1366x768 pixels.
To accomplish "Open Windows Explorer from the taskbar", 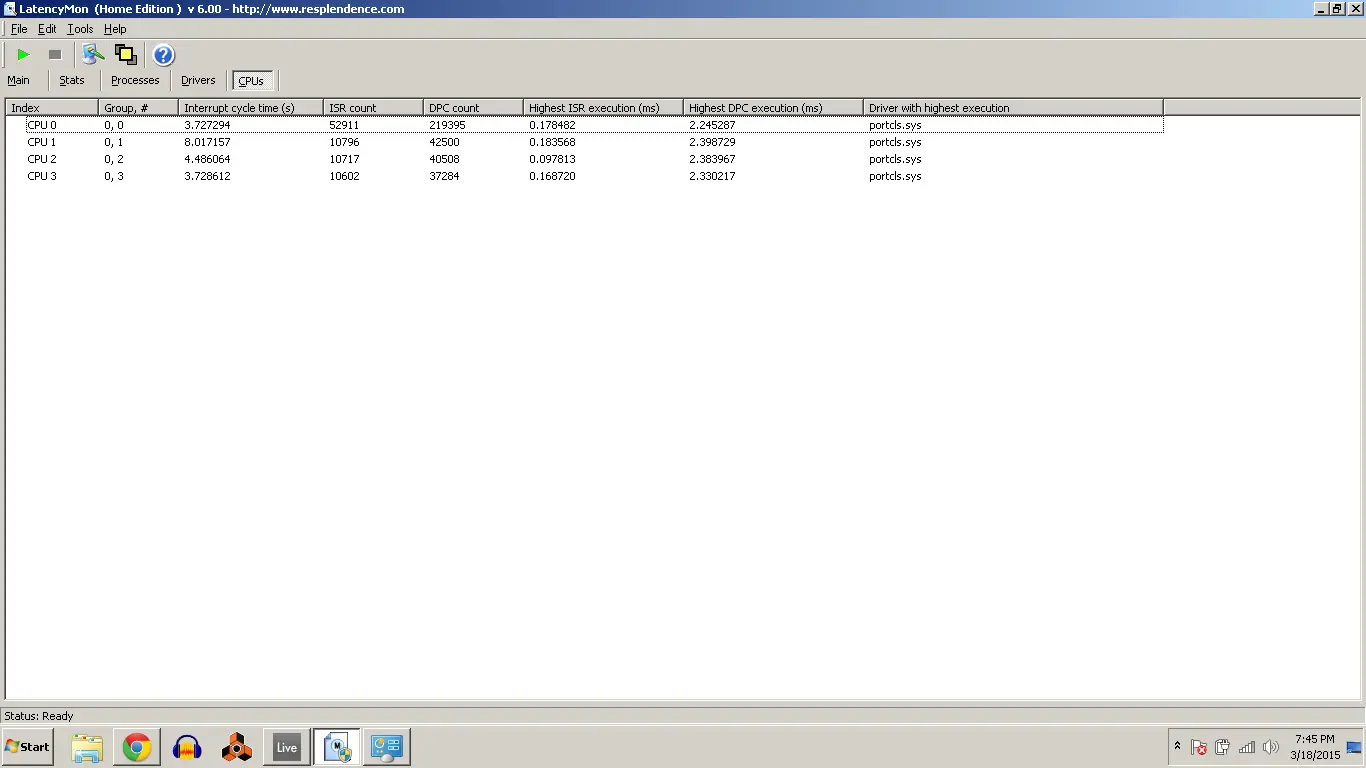I will click(87, 747).
